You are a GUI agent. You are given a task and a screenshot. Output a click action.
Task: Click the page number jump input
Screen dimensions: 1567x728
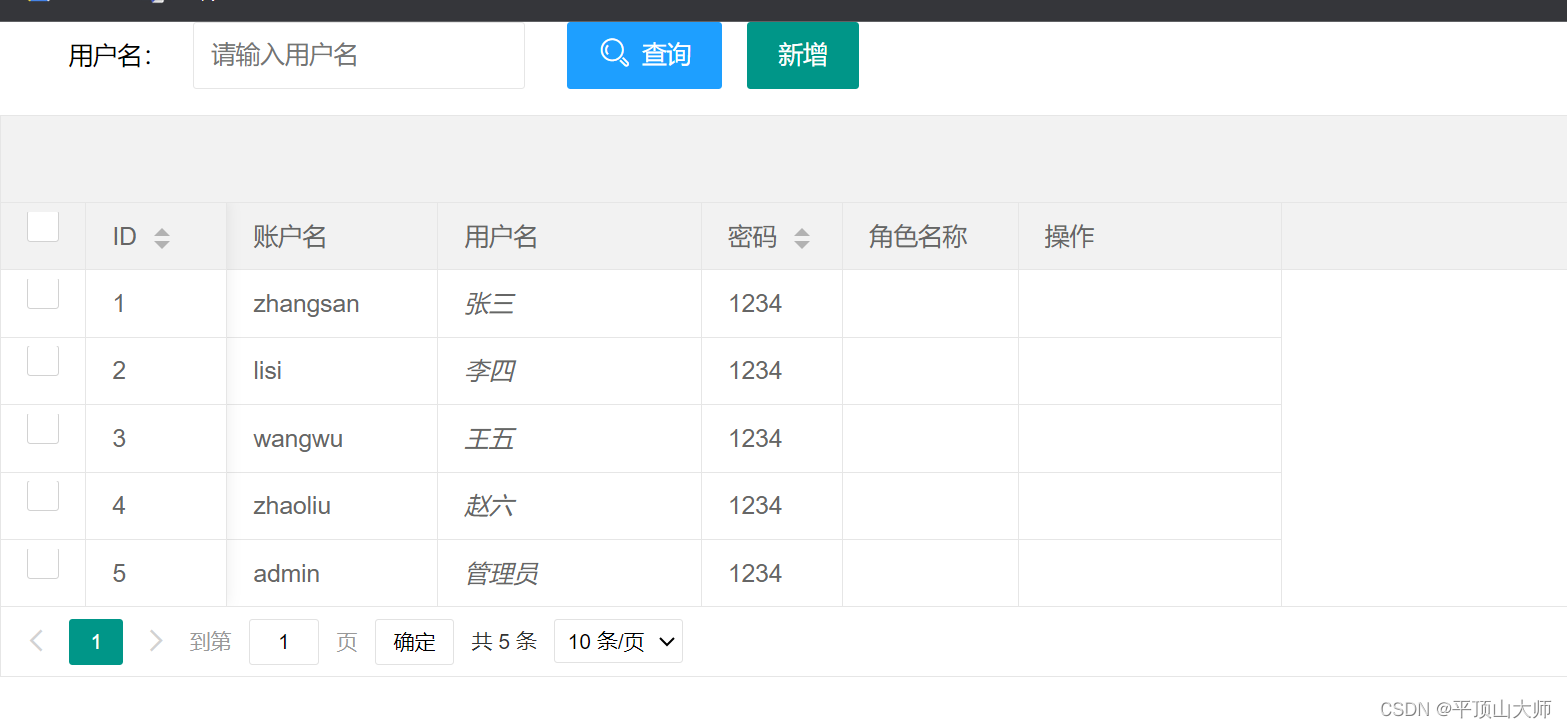point(284,642)
